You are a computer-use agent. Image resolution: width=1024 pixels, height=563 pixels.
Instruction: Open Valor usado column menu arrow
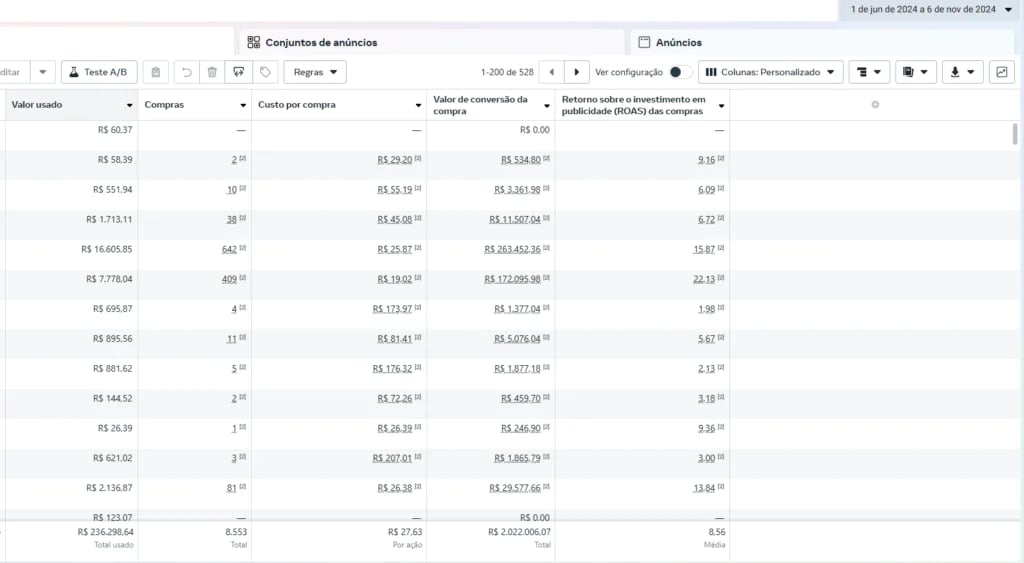(129, 105)
